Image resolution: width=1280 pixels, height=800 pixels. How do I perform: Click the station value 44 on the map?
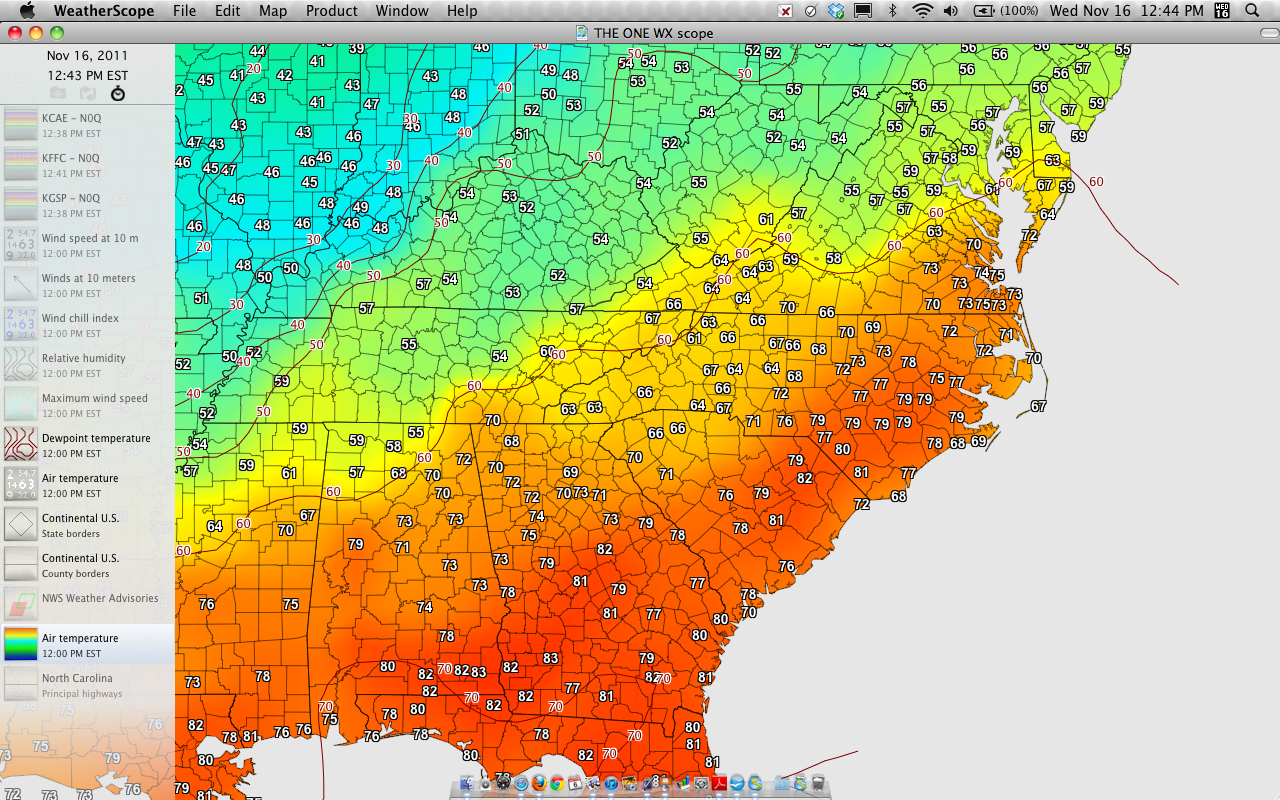click(x=258, y=51)
